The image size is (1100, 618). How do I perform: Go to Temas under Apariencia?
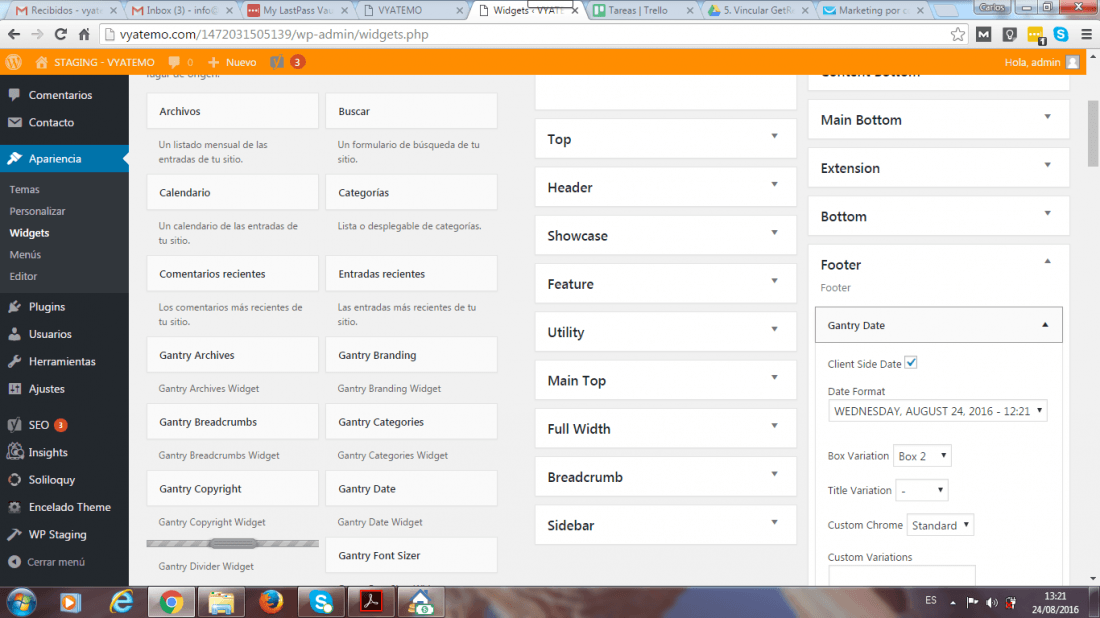[25, 189]
